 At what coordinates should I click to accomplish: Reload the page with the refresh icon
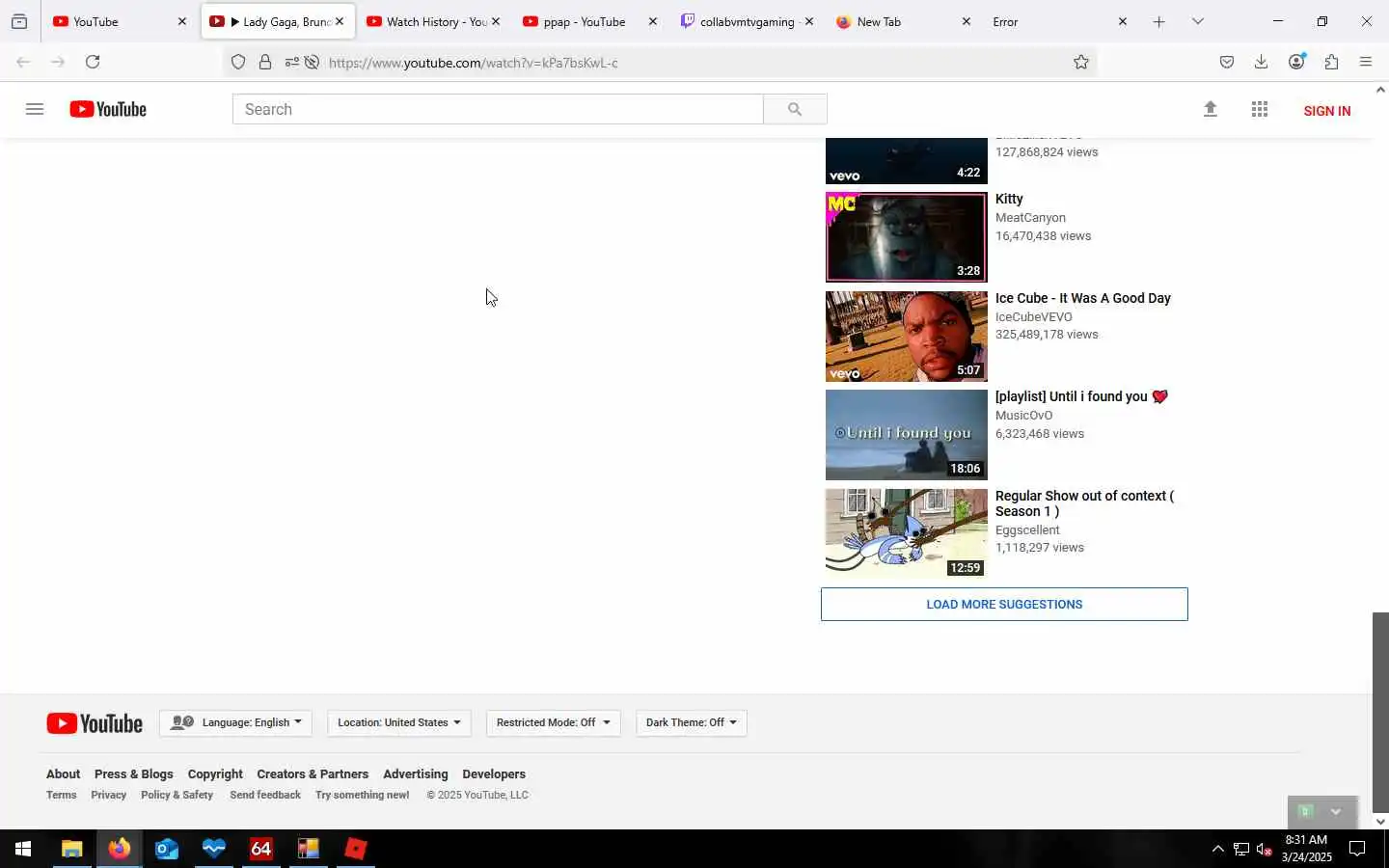(93, 62)
